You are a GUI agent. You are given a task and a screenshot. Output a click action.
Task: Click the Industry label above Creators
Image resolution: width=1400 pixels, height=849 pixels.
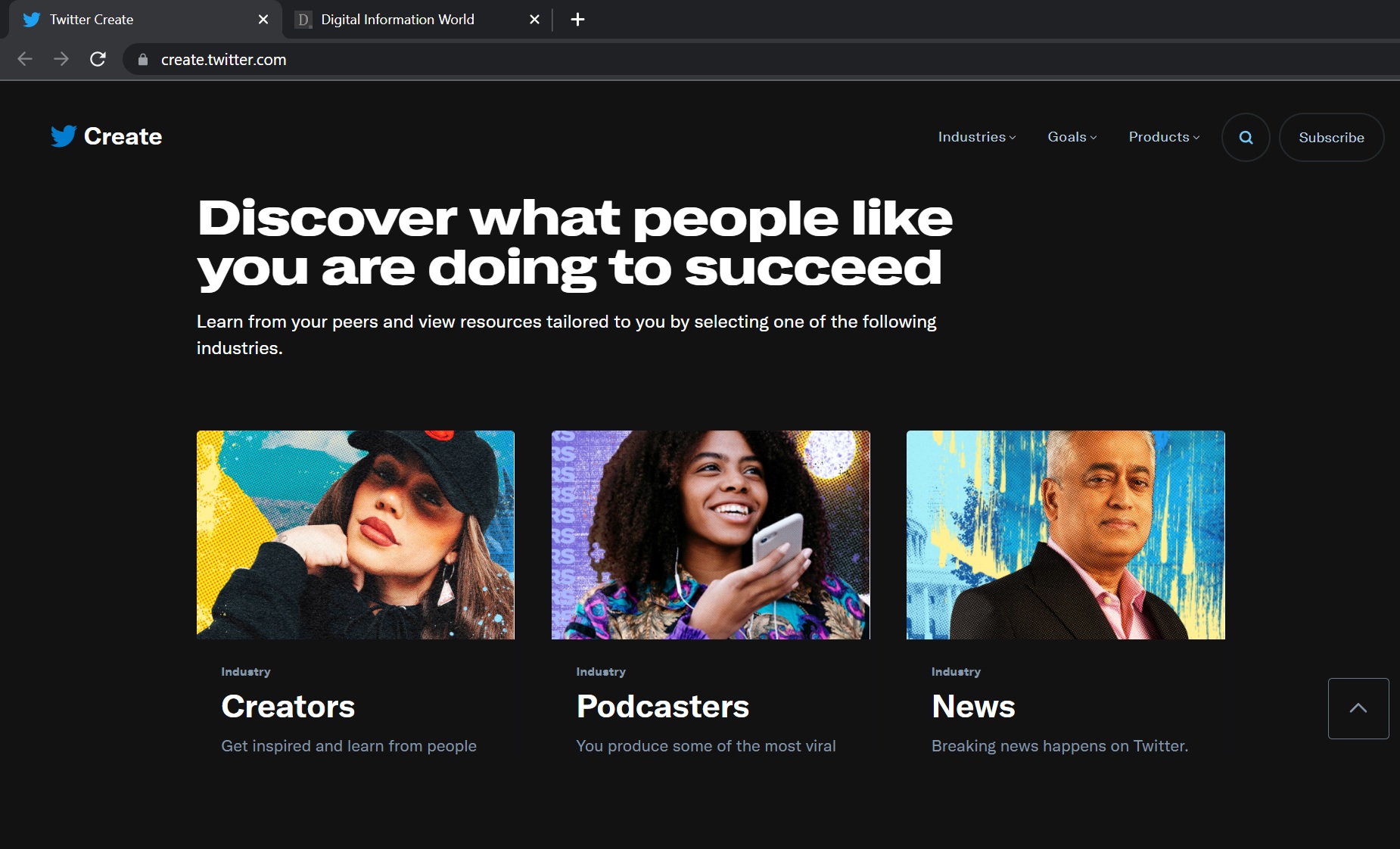246,672
